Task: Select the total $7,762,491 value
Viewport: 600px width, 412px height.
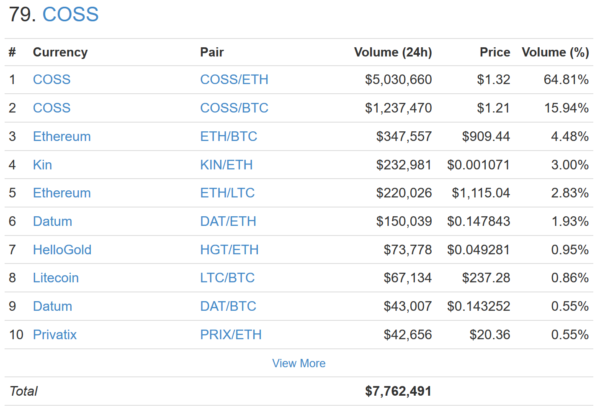Action: (x=398, y=391)
